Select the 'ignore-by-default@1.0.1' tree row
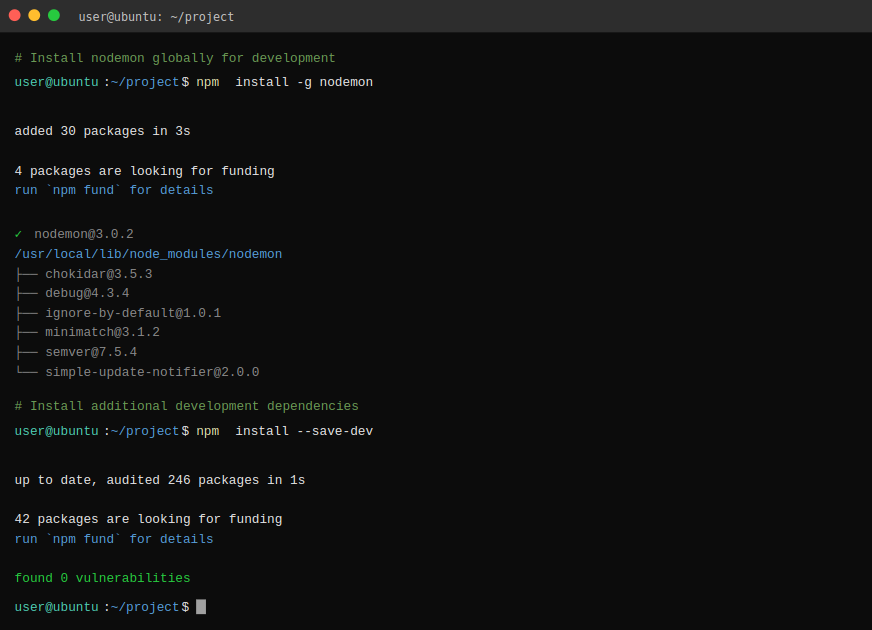 118,313
